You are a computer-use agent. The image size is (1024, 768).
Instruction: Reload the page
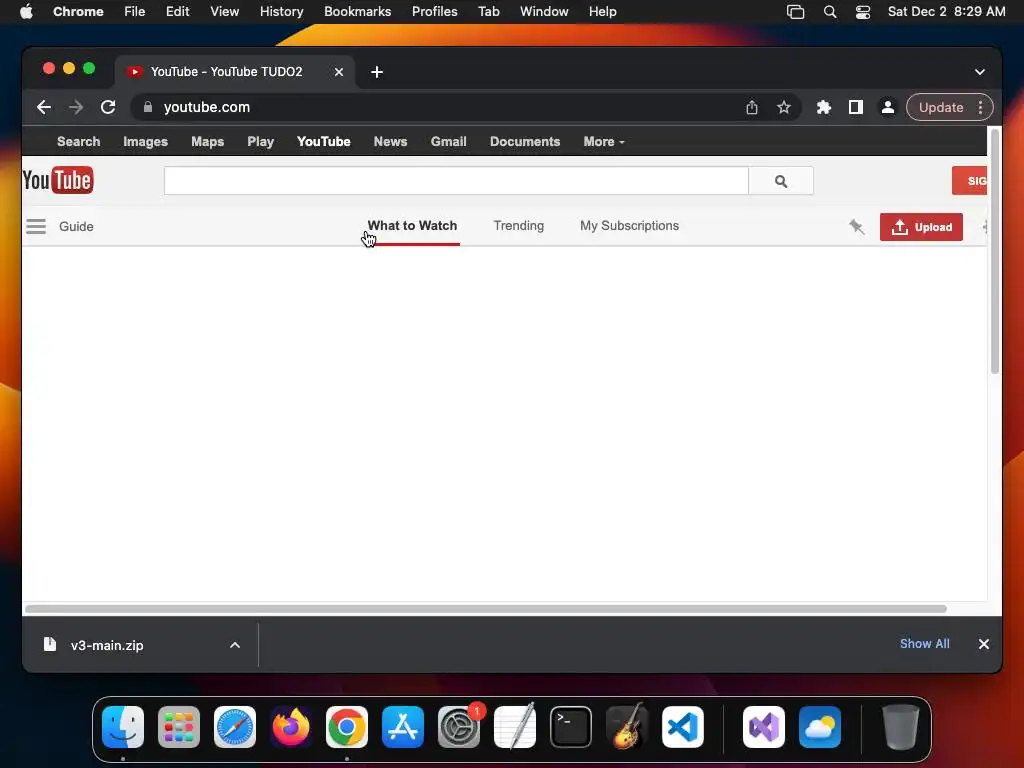108,107
